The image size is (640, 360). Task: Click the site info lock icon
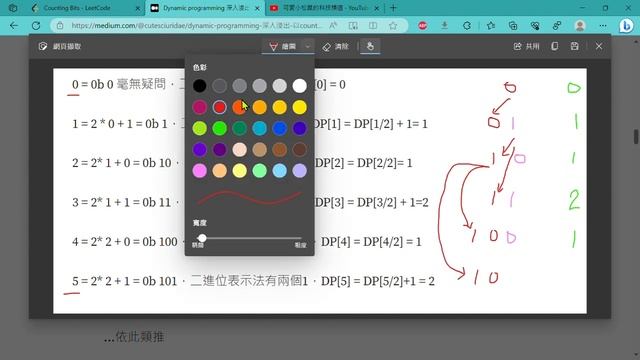[60, 25]
